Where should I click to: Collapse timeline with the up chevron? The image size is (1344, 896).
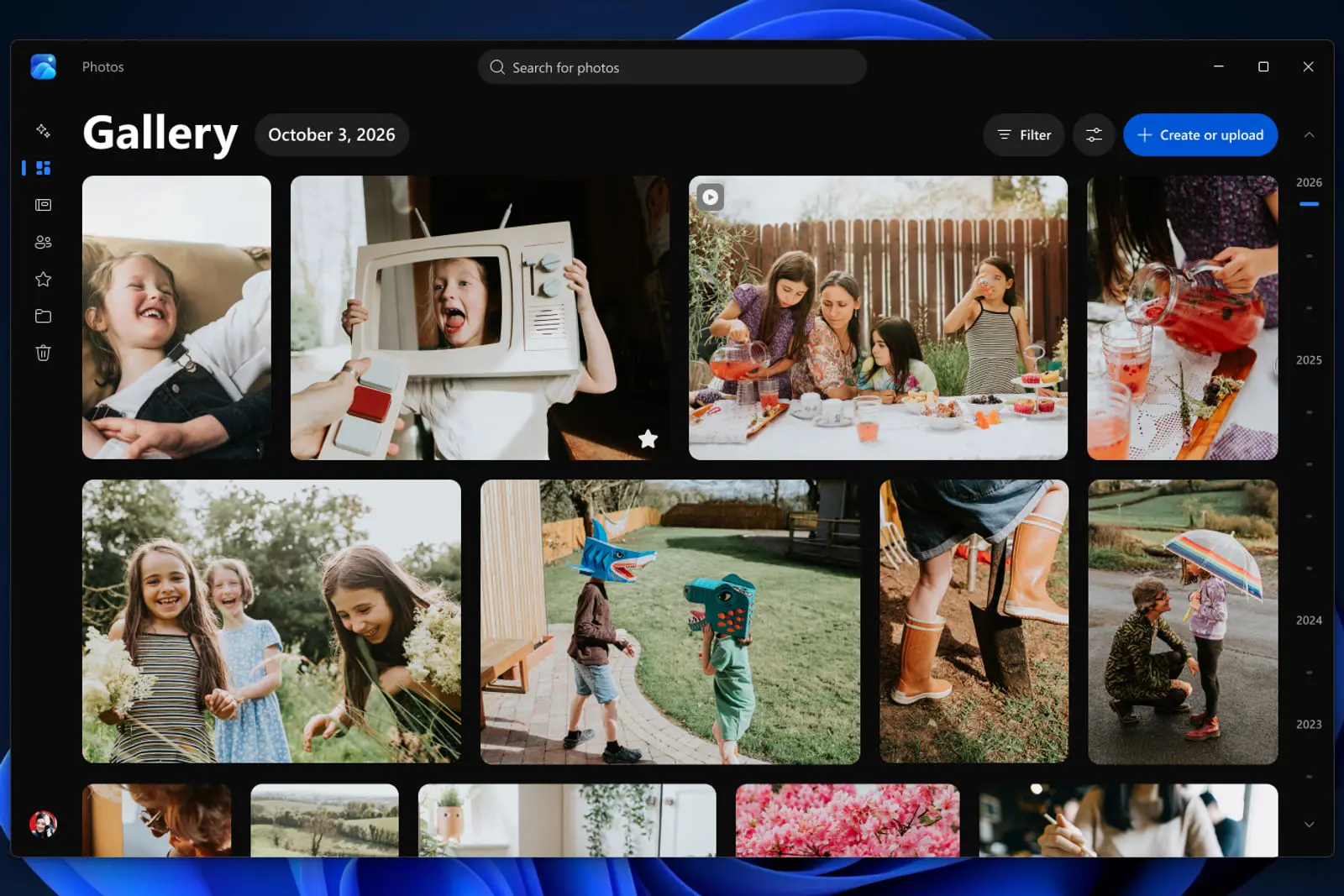pos(1309,135)
